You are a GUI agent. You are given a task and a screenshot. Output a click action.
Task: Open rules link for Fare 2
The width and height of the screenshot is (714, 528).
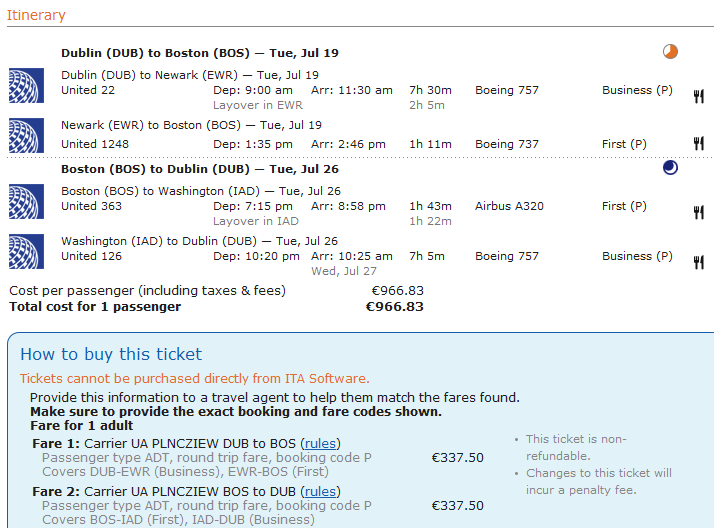pos(320,492)
